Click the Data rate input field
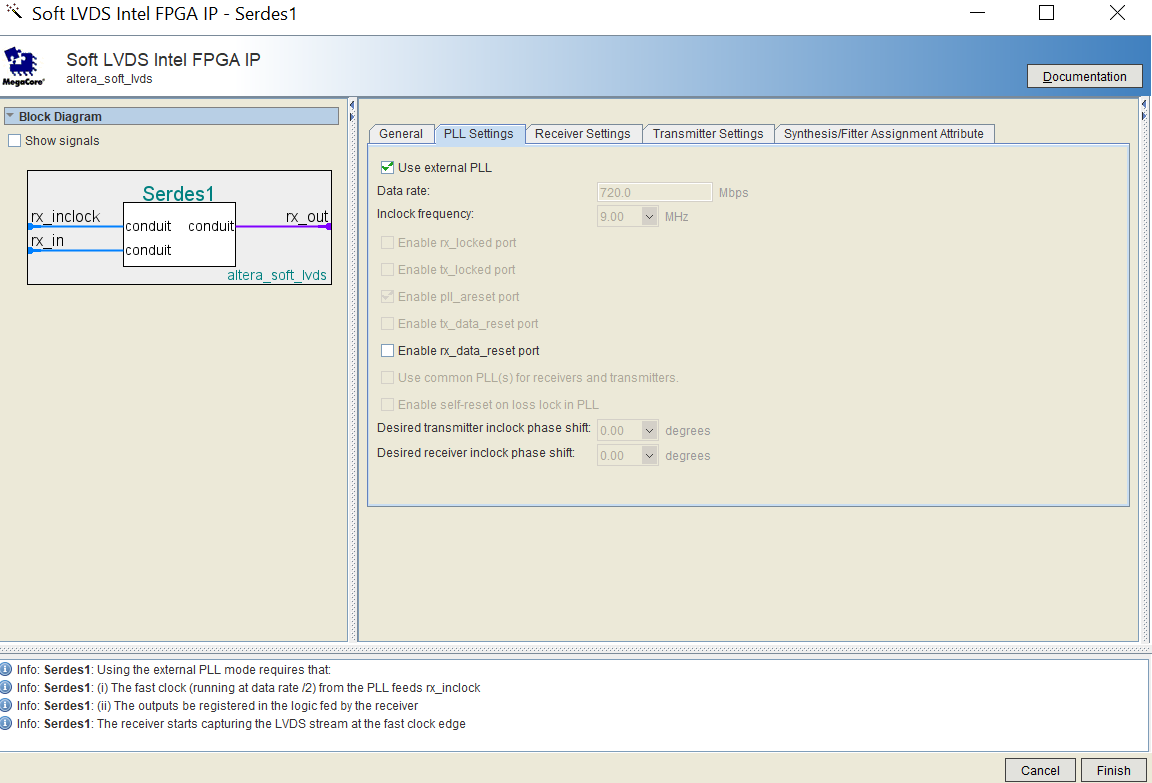Screen dimensions: 1152x783 coord(655,192)
